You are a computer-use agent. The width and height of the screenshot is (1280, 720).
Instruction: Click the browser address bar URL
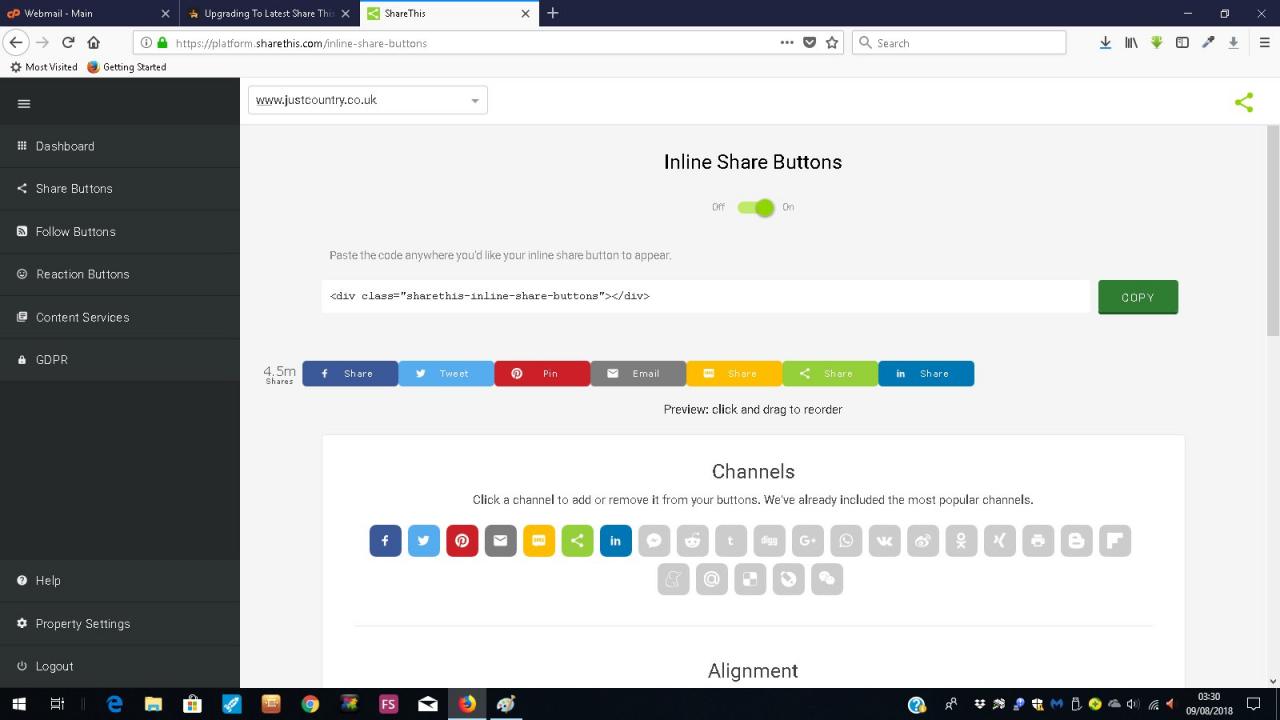click(301, 43)
